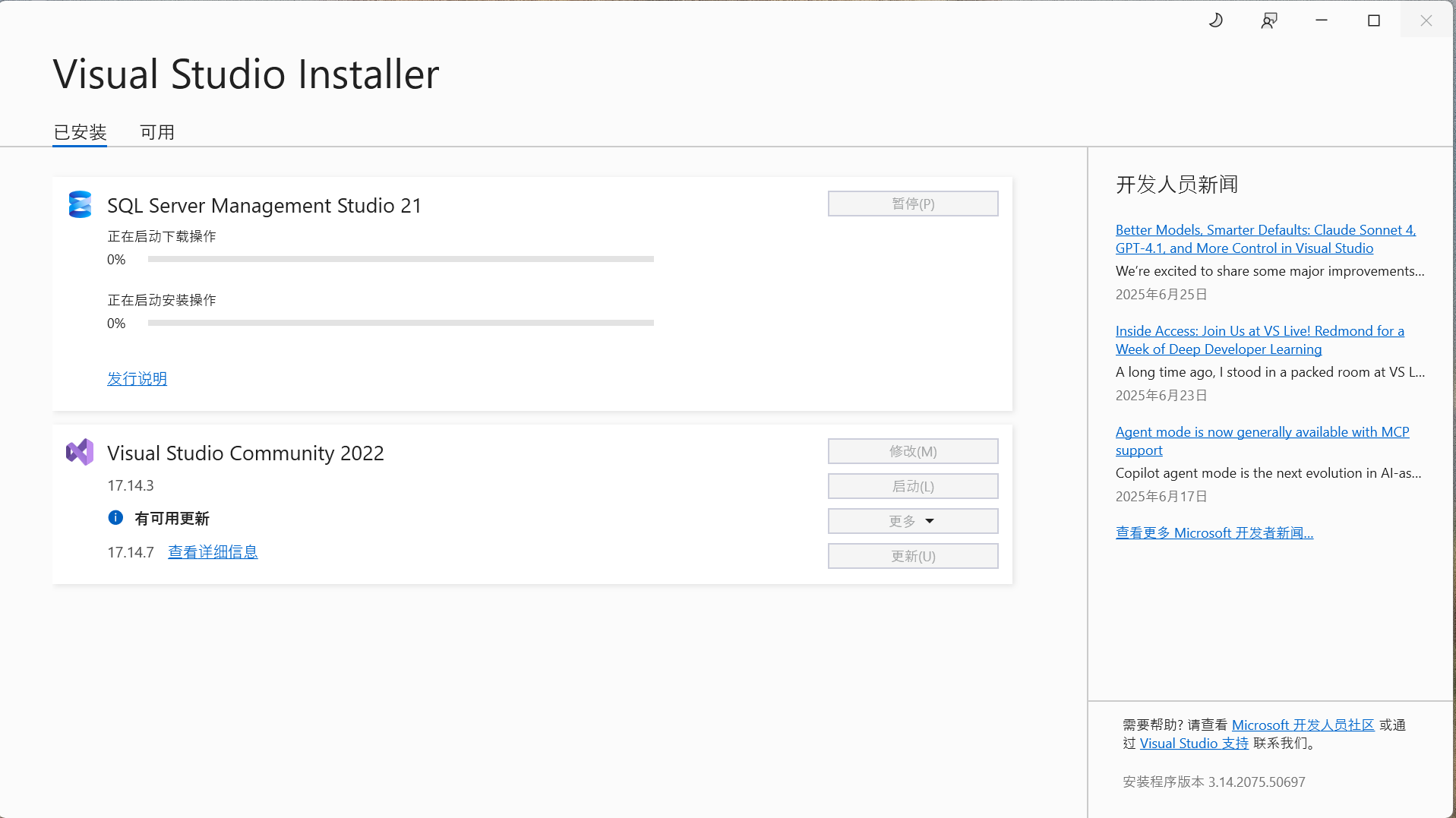Open the Claude Sonnet 4 news article

[1265, 238]
